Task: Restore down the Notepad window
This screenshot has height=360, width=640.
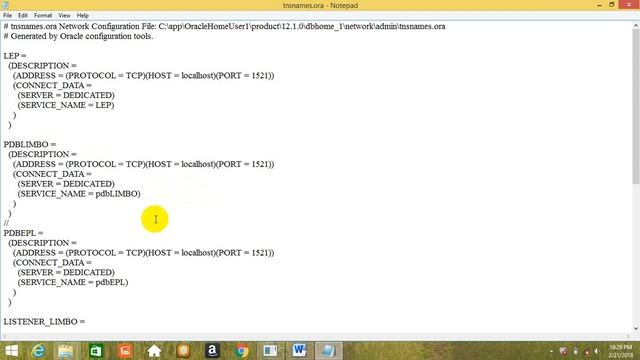Action: click(x=611, y=5)
